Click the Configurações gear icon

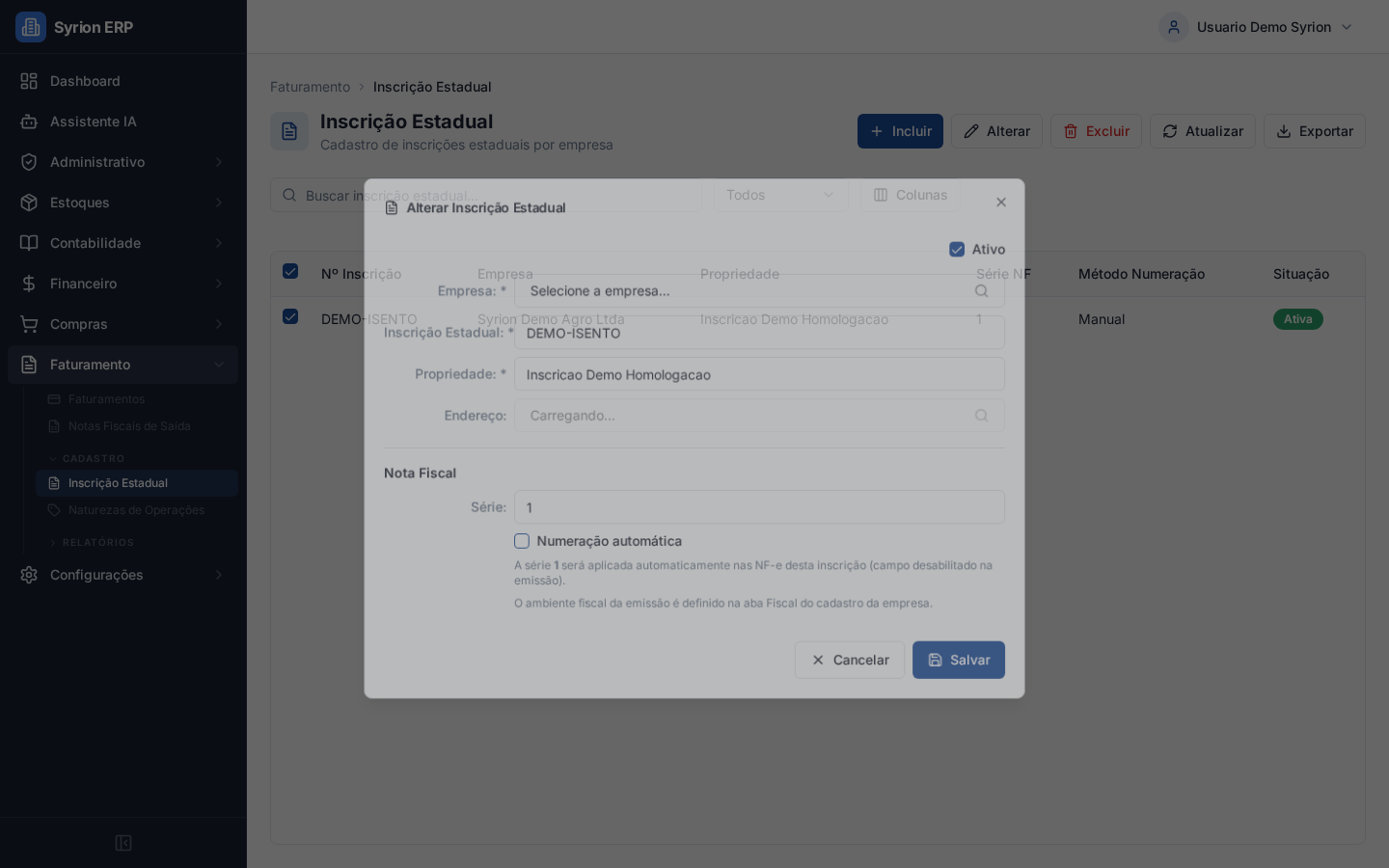point(29,575)
